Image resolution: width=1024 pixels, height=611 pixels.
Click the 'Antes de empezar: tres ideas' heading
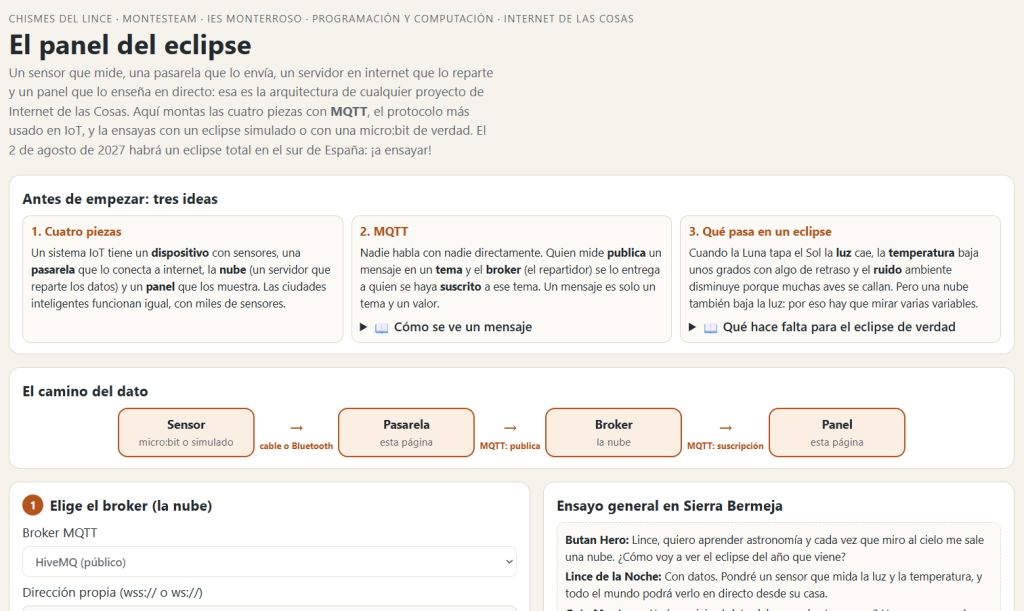pyautogui.click(x=120, y=199)
